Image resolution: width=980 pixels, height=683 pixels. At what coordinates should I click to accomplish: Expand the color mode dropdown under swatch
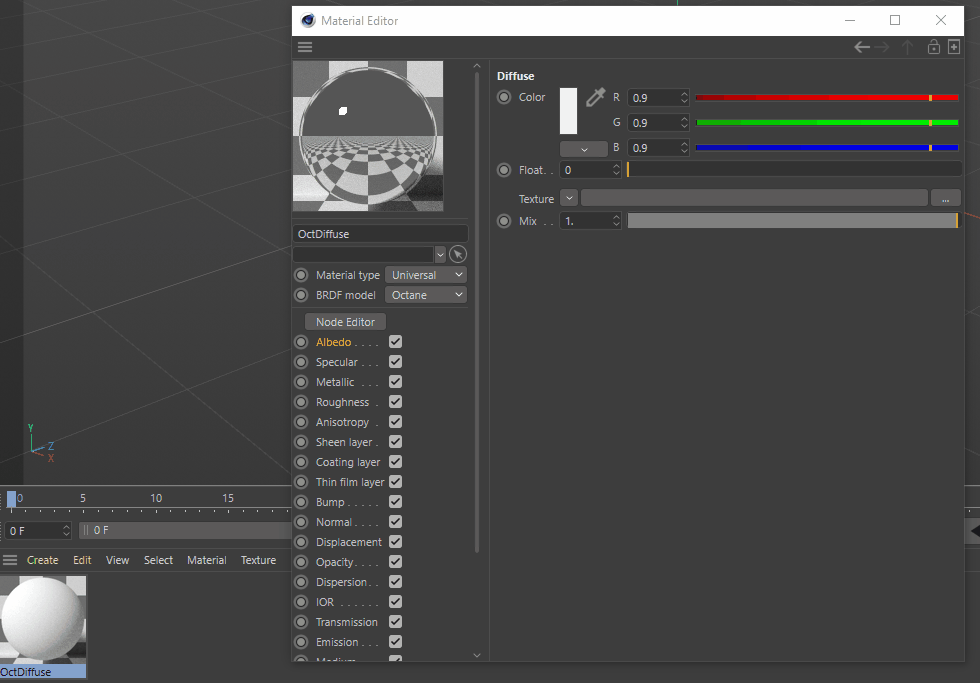click(584, 149)
